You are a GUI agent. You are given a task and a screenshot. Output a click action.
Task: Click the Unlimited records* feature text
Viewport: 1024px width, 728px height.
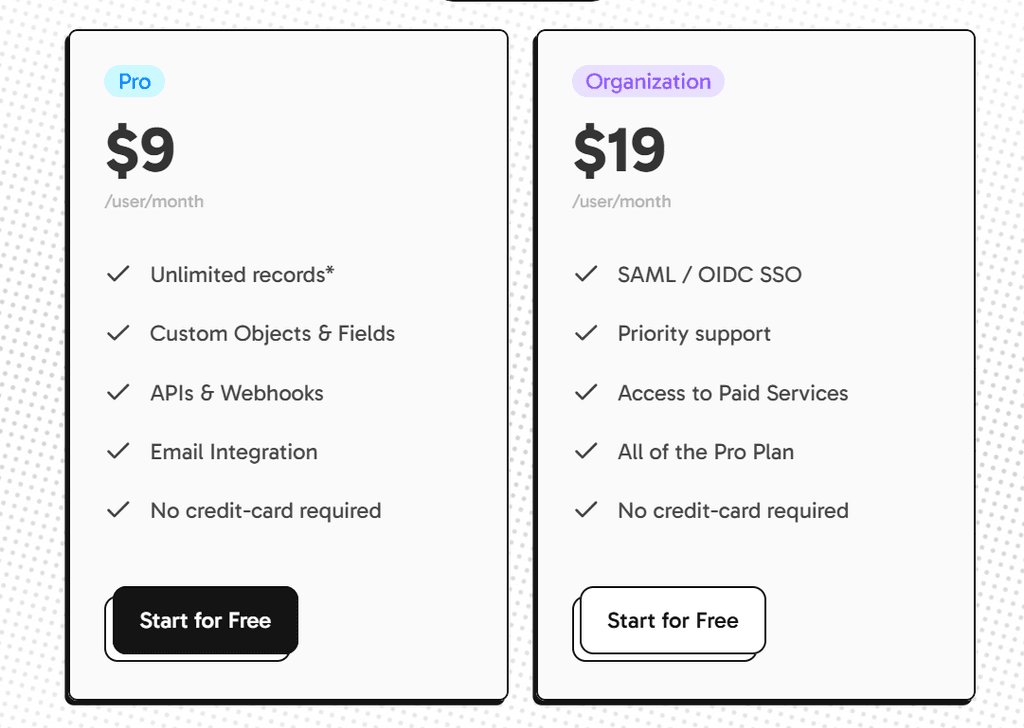click(x=242, y=275)
